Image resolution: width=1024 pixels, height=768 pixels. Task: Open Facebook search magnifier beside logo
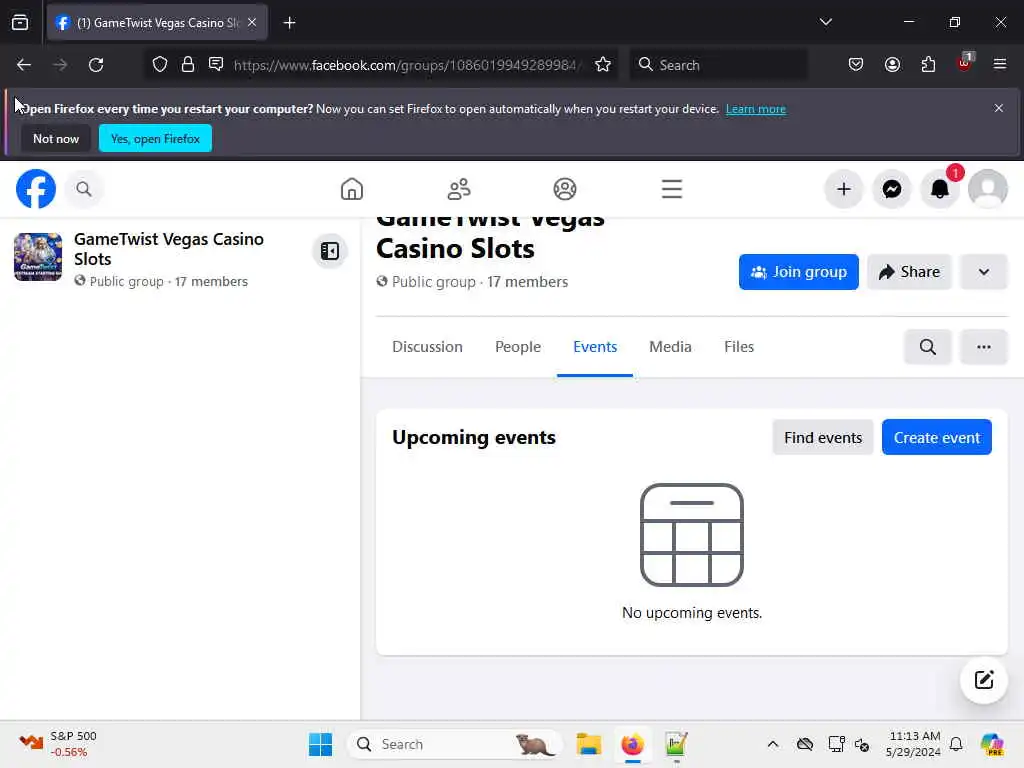coord(84,189)
